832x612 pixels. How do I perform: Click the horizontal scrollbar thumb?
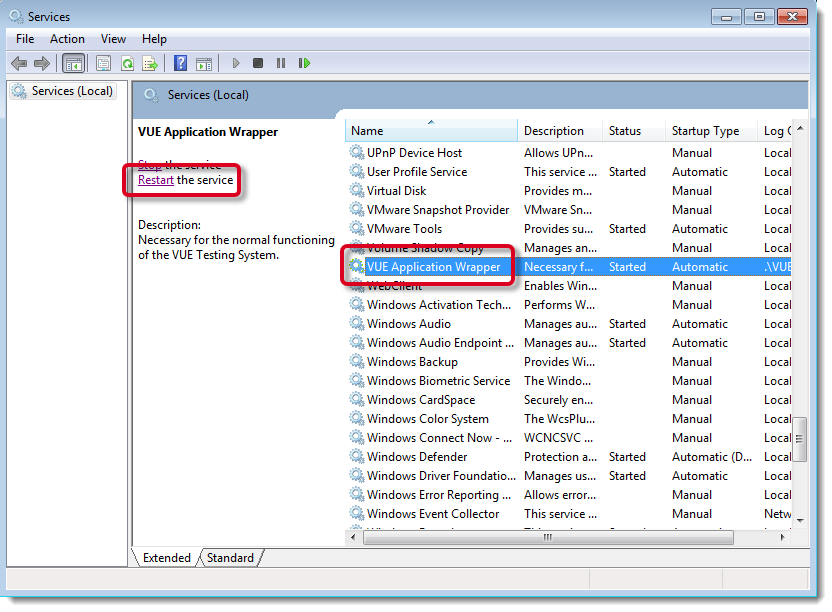click(x=548, y=538)
